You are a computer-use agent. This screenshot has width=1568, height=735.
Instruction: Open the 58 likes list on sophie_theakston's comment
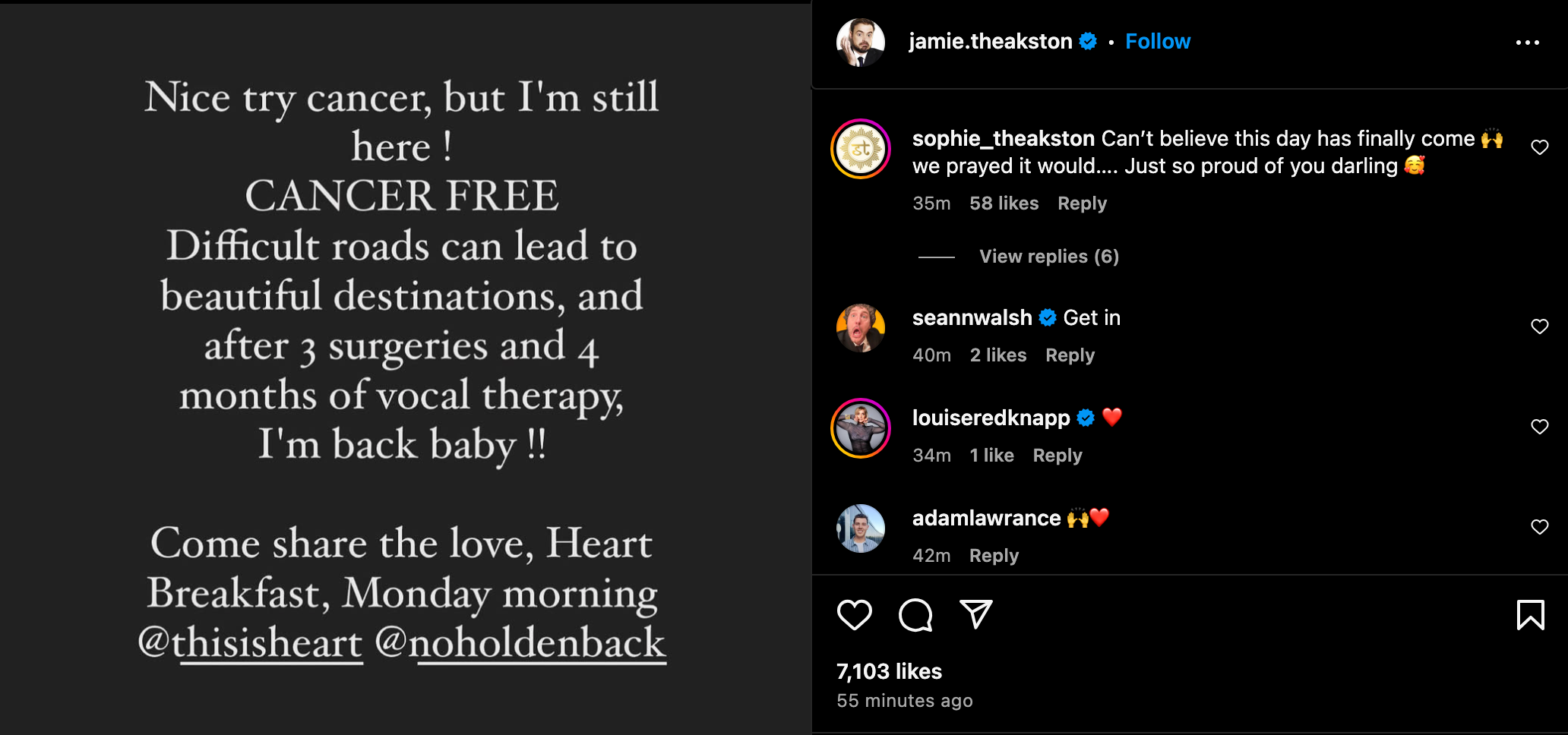(x=1004, y=203)
